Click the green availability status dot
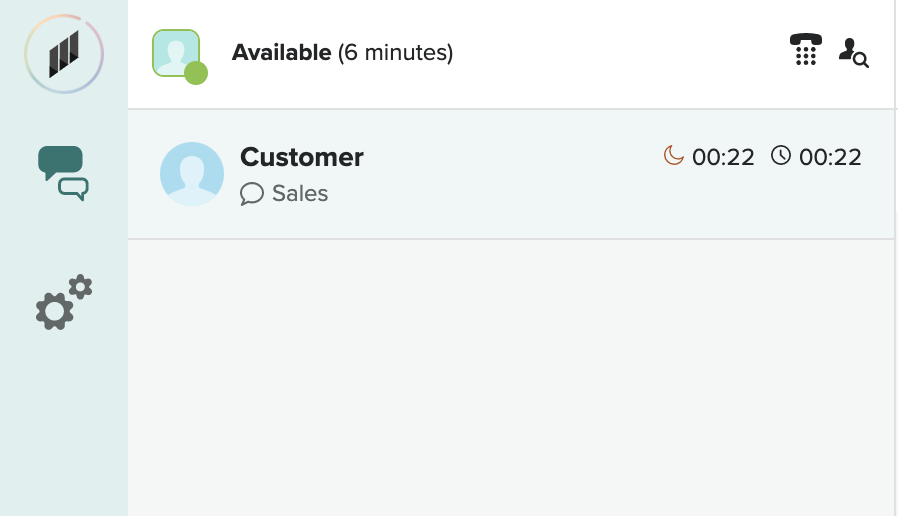Screen dimensions: 898x516 click(x=196, y=73)
